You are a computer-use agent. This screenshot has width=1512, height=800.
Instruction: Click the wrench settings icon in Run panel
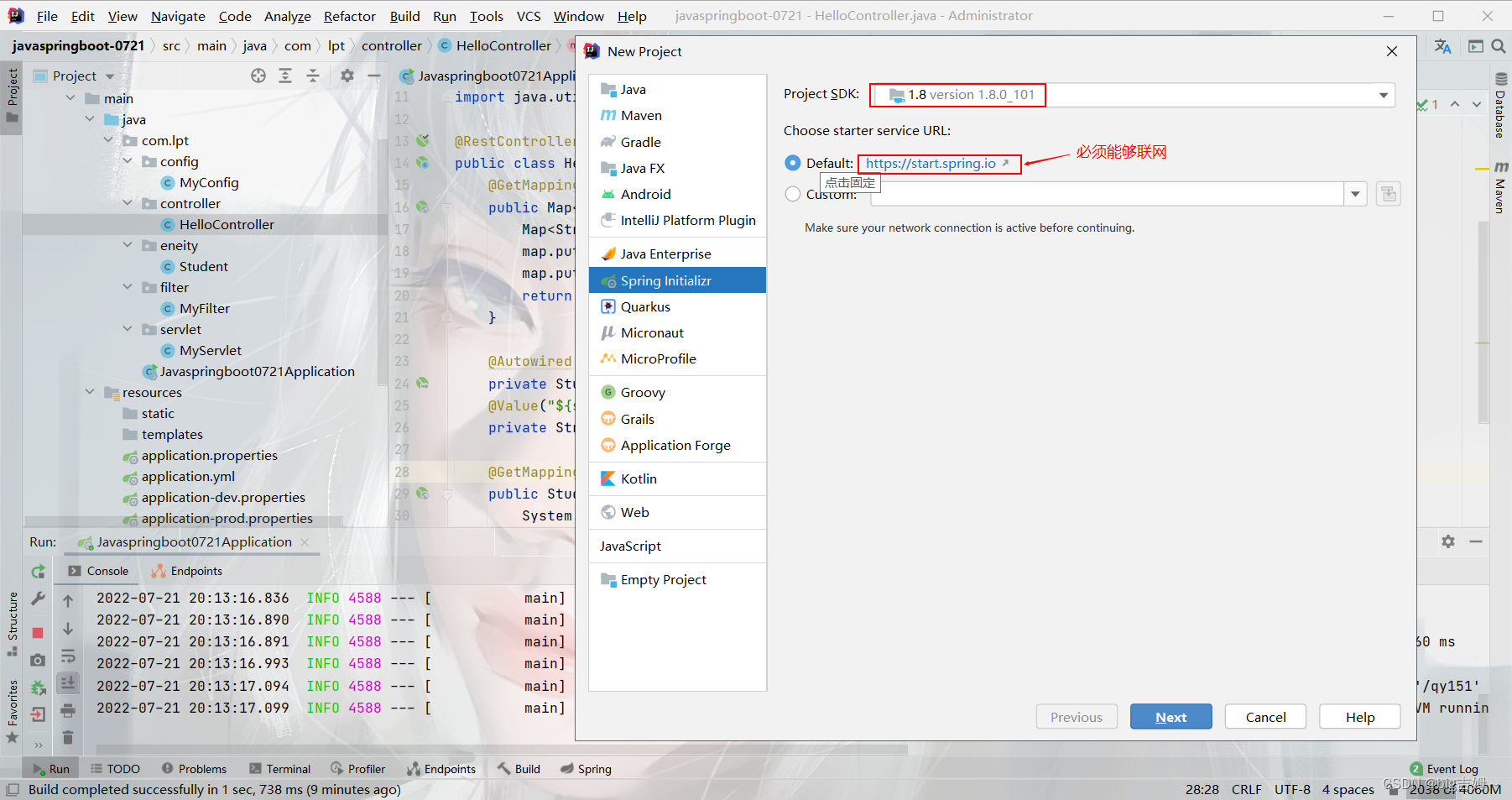click(38, 599)
